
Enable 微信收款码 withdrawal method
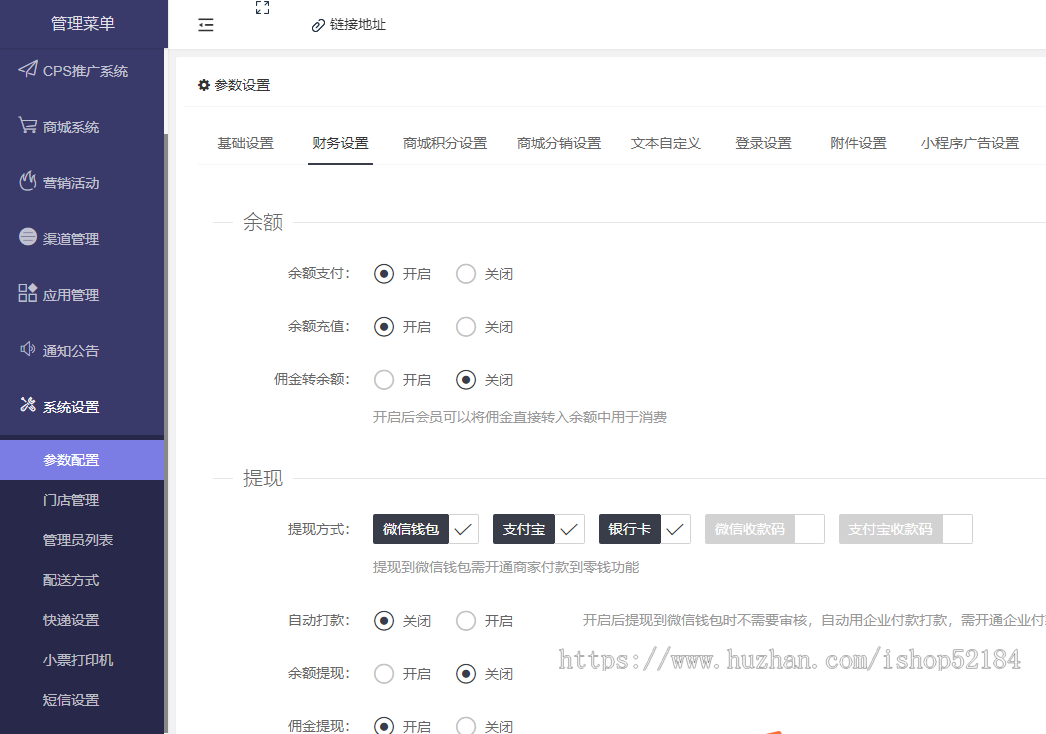click(764, 529)
